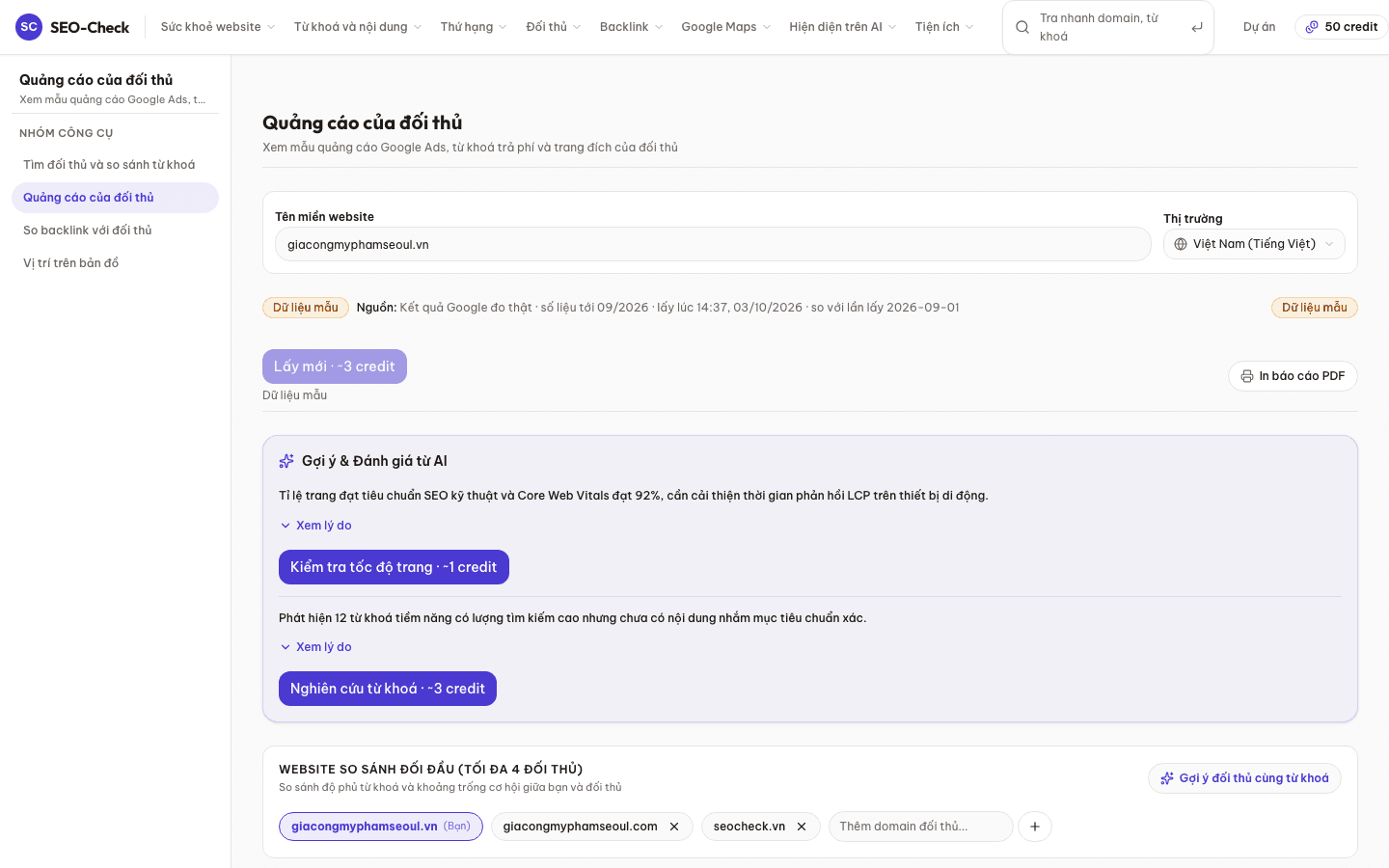
Task: Open the Google Maps dropdown menu
Action: [726, 27]
